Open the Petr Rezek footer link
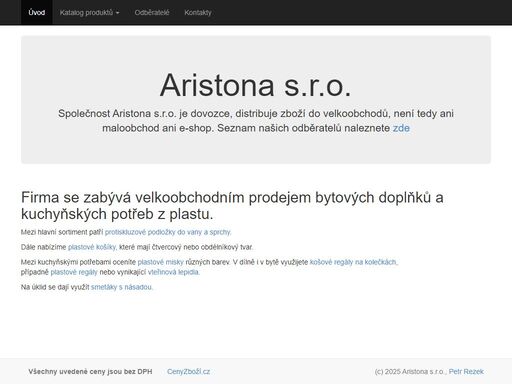The height and width of the screenshot is (384, 512). click(466, 372)
